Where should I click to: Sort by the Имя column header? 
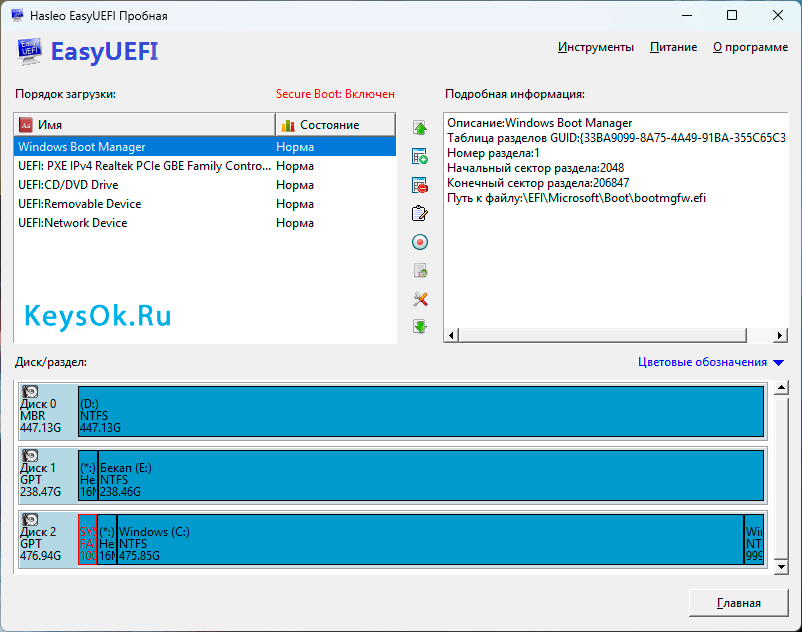(145, 125)
